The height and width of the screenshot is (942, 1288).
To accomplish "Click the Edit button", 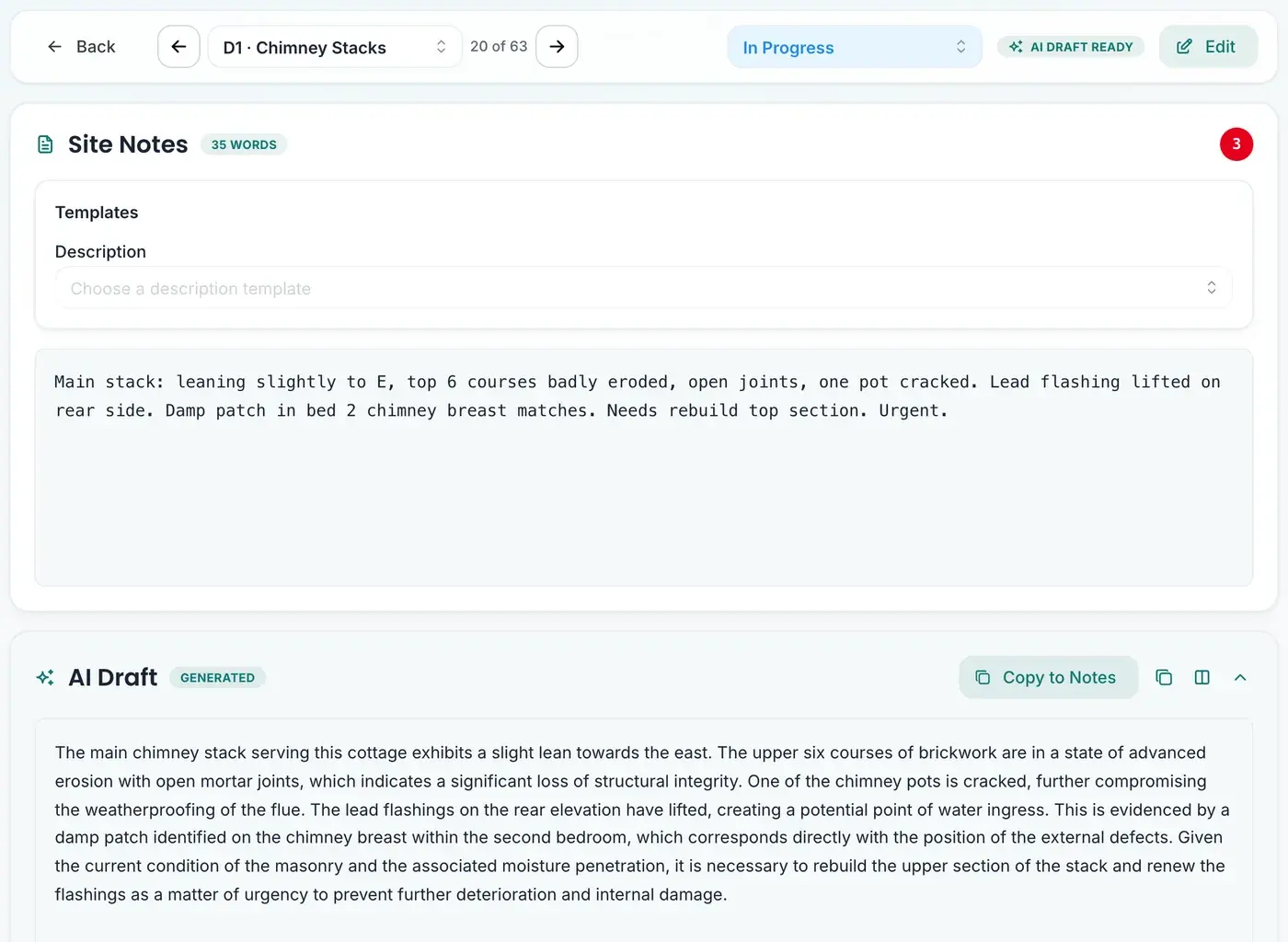I will [1208, 47].
